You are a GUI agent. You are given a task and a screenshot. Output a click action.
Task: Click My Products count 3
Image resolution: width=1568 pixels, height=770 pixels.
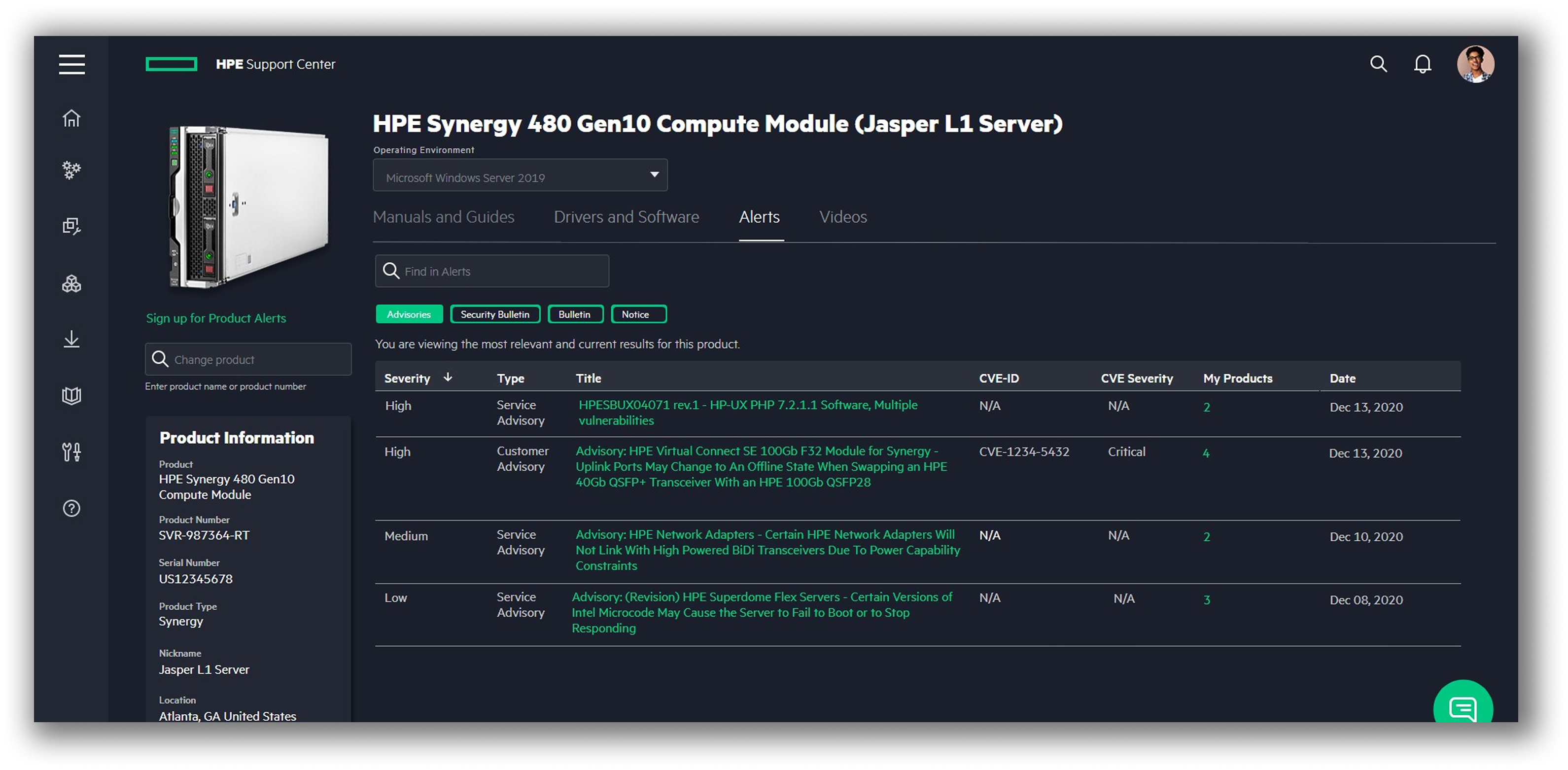click(x=1206, y=599)
